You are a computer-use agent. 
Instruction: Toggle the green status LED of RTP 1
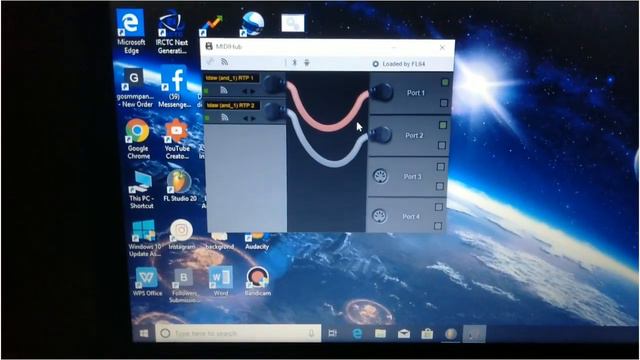coord(206,91)
